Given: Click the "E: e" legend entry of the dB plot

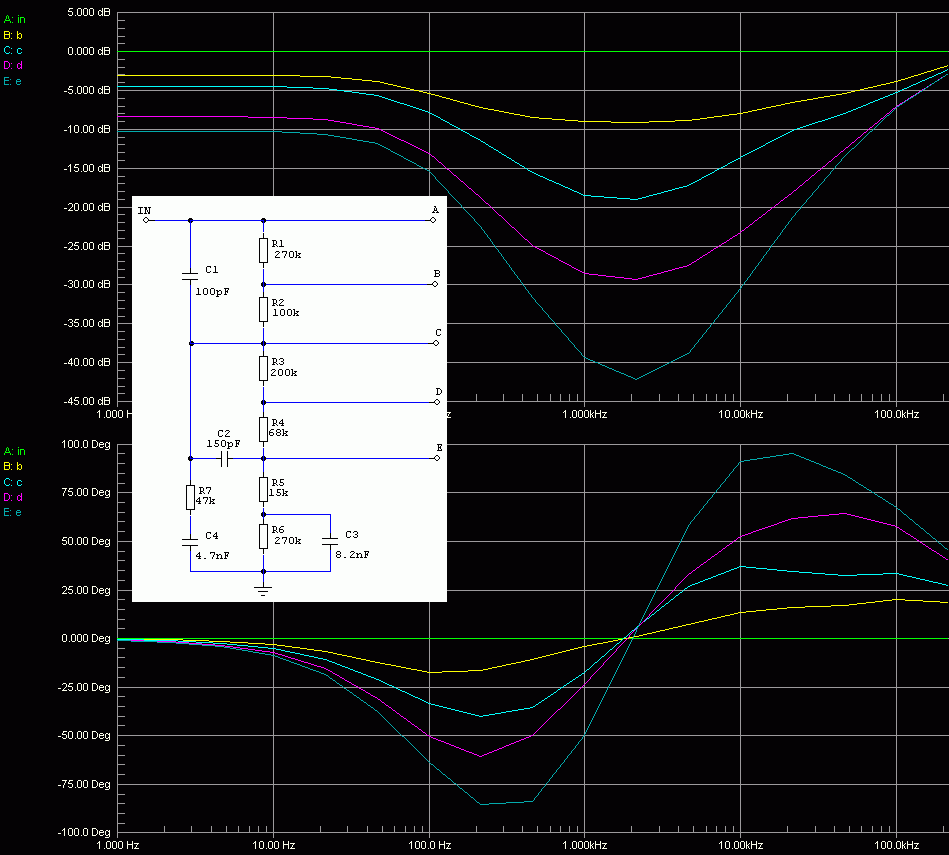Looking at the screenshot, I should pyautogui.click(x=12, y=81).
